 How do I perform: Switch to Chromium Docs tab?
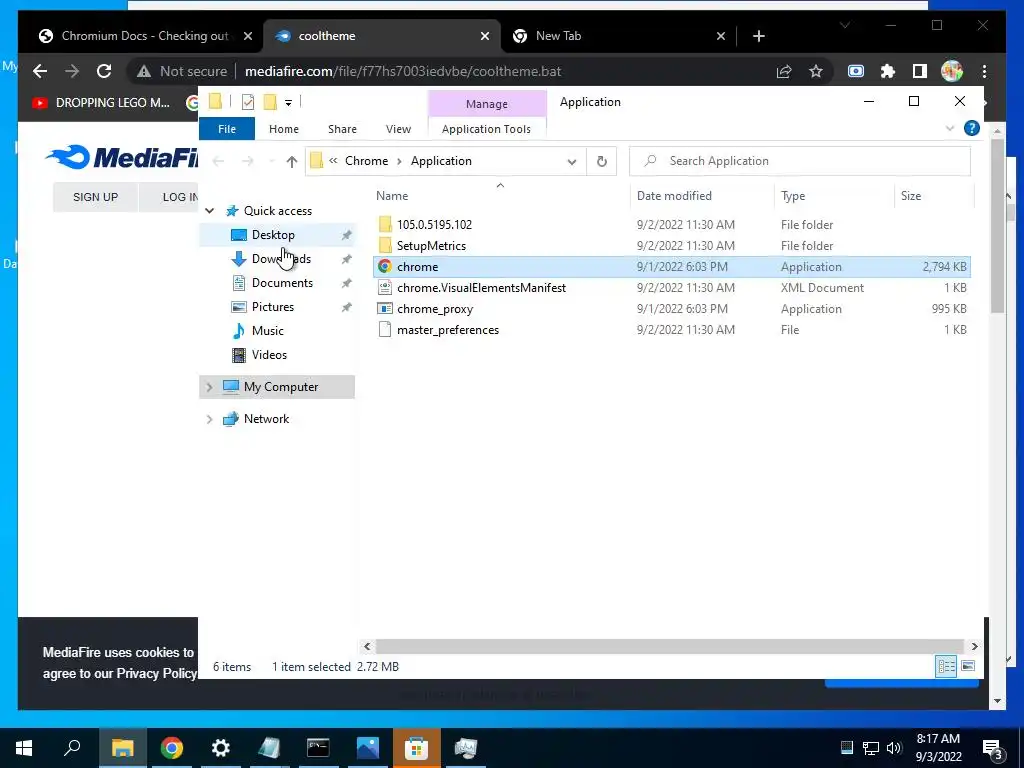point(144,36)
